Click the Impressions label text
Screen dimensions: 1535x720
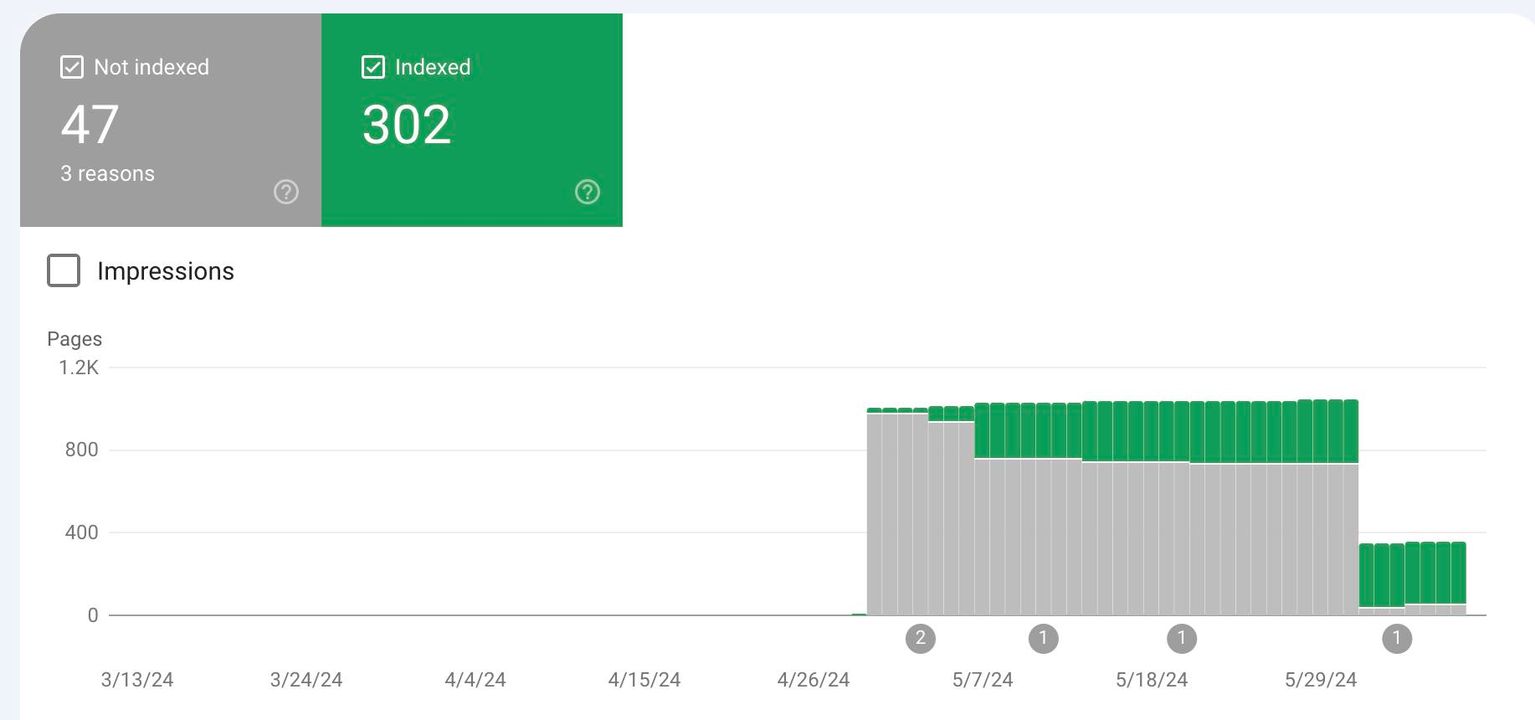pyautogui.click(x=165, y=271)
